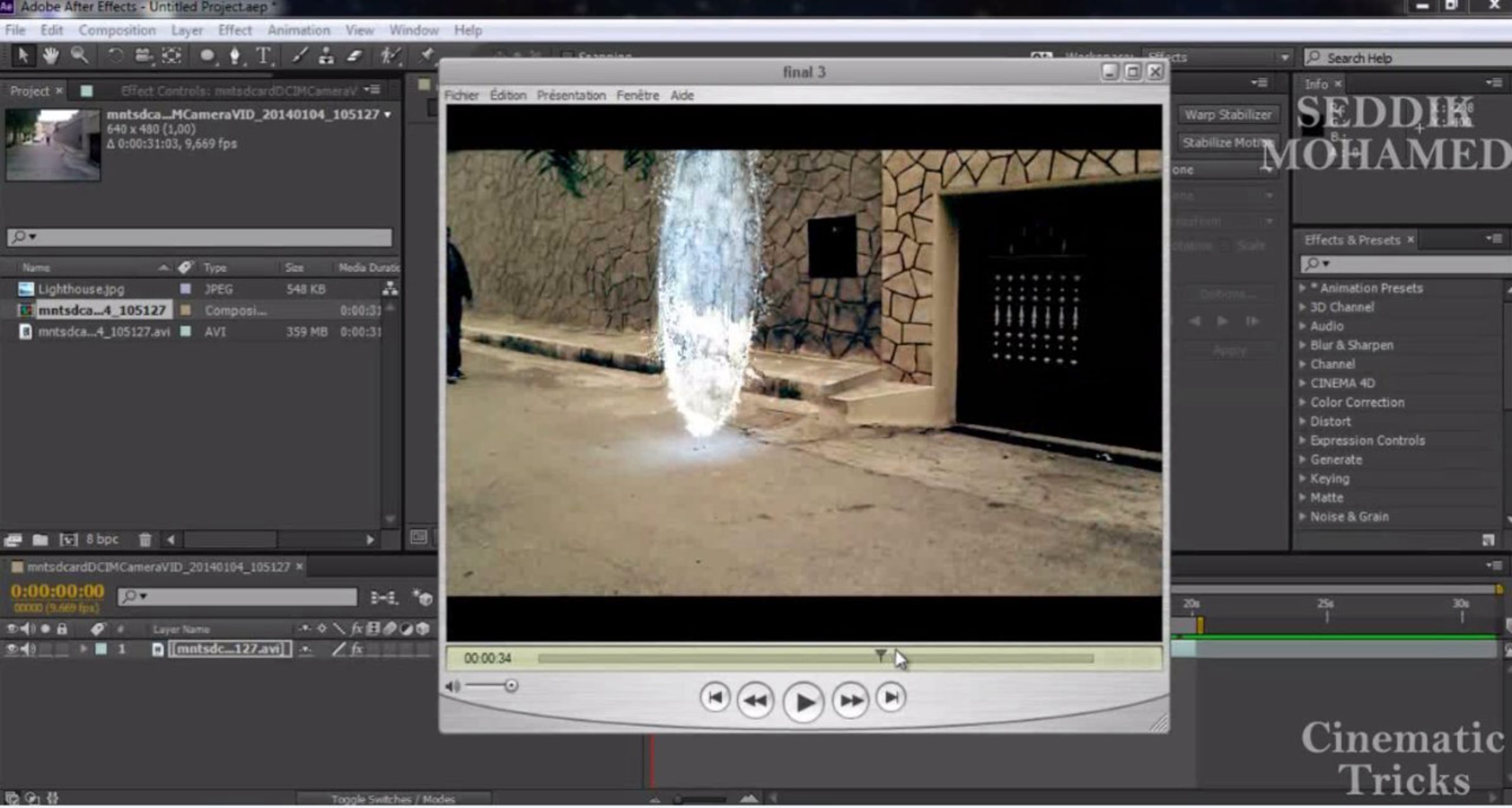Click the Warp Stabilizer button

(x=1227, y=115)
